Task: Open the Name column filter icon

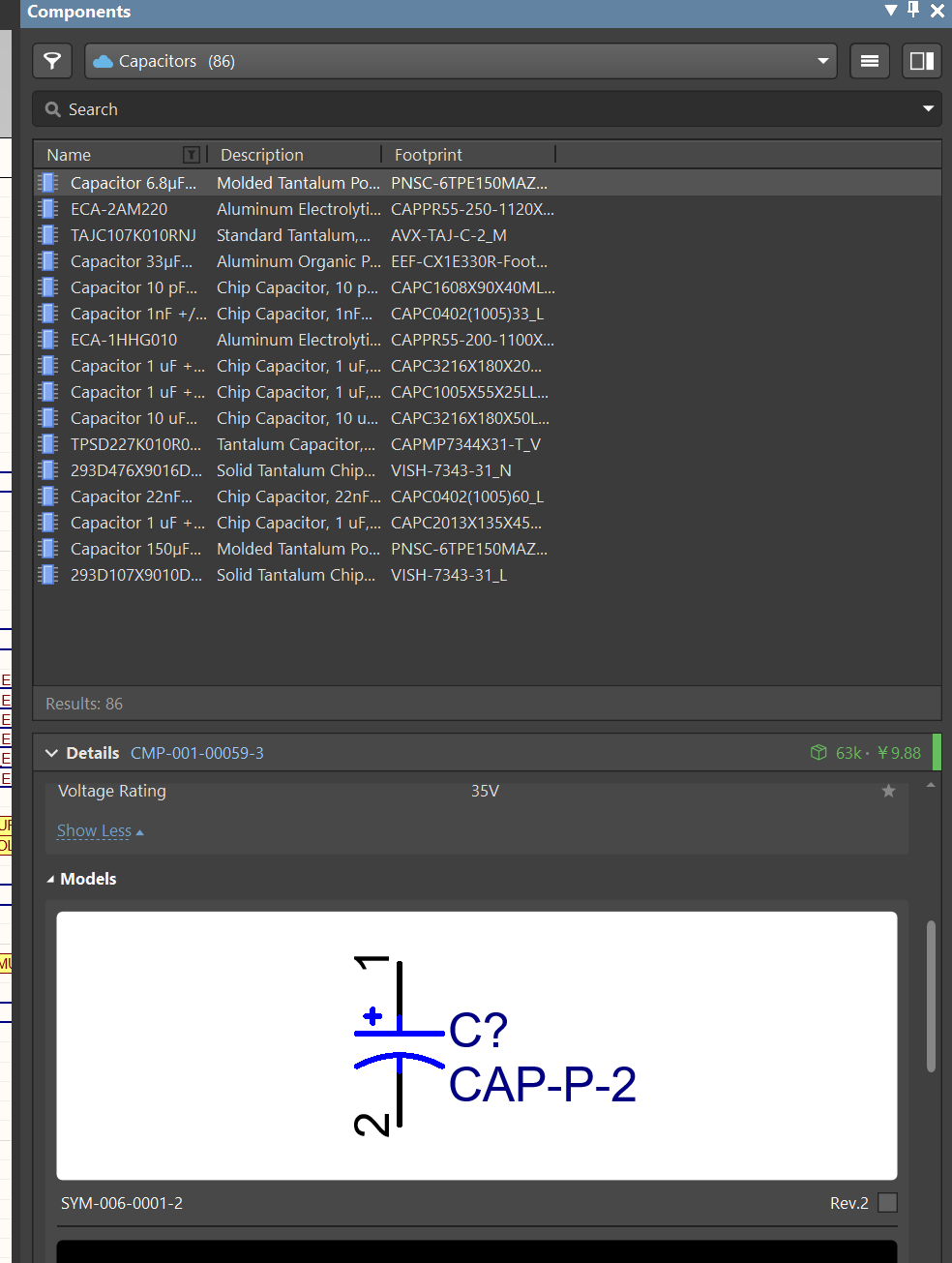Action: click(192, 155)
